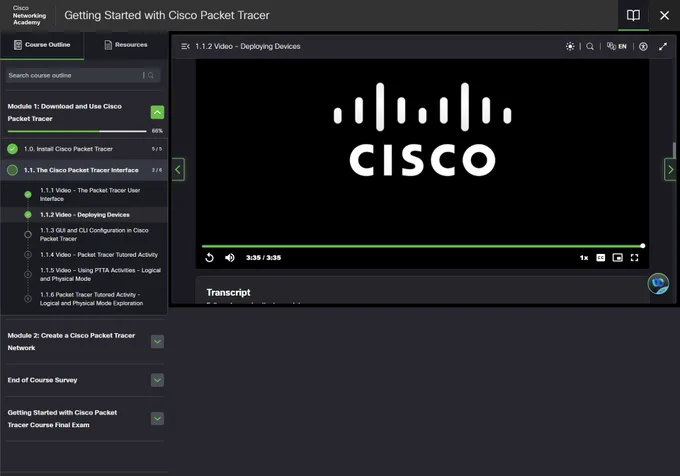Open 1.1.6 Packet Tracer Tutored Activity exploration
The image size is (680, 476).
(x=91, y=299)
